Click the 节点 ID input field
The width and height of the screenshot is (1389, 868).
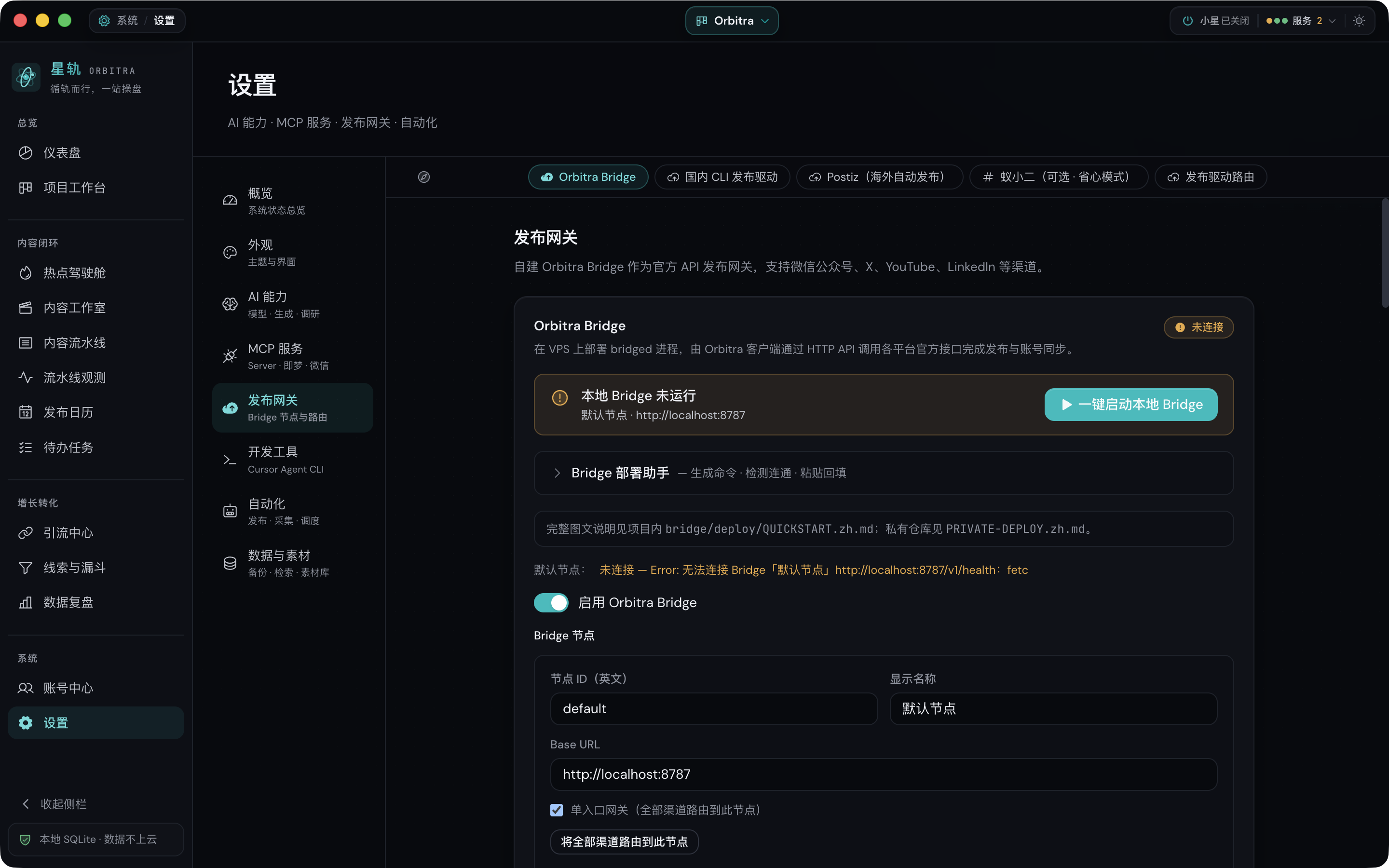(713, 709)
